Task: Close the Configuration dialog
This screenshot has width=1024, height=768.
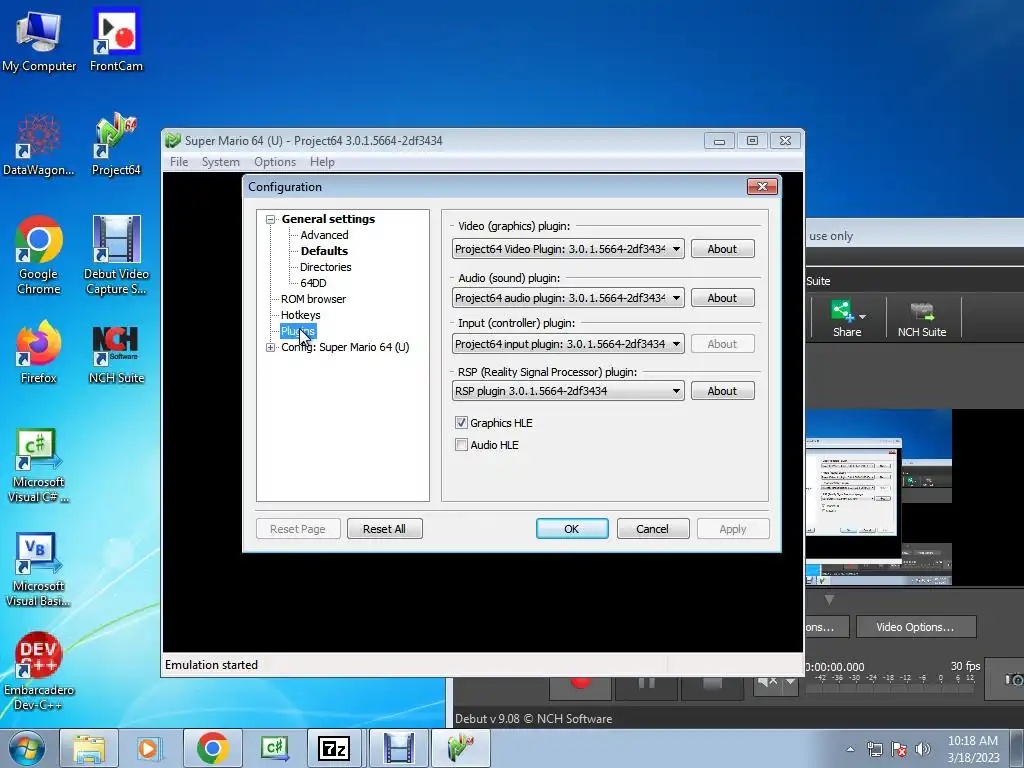Action: tap(762, 187)
